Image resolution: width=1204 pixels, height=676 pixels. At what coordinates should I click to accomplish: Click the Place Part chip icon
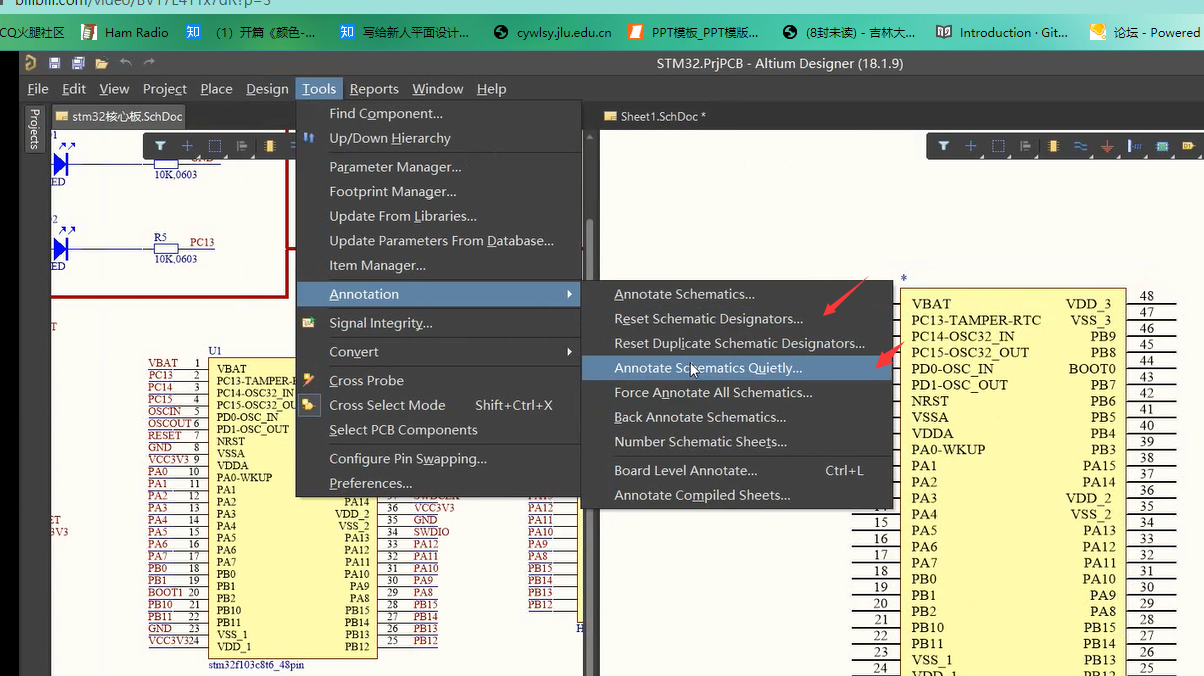tap(1052, 145)
